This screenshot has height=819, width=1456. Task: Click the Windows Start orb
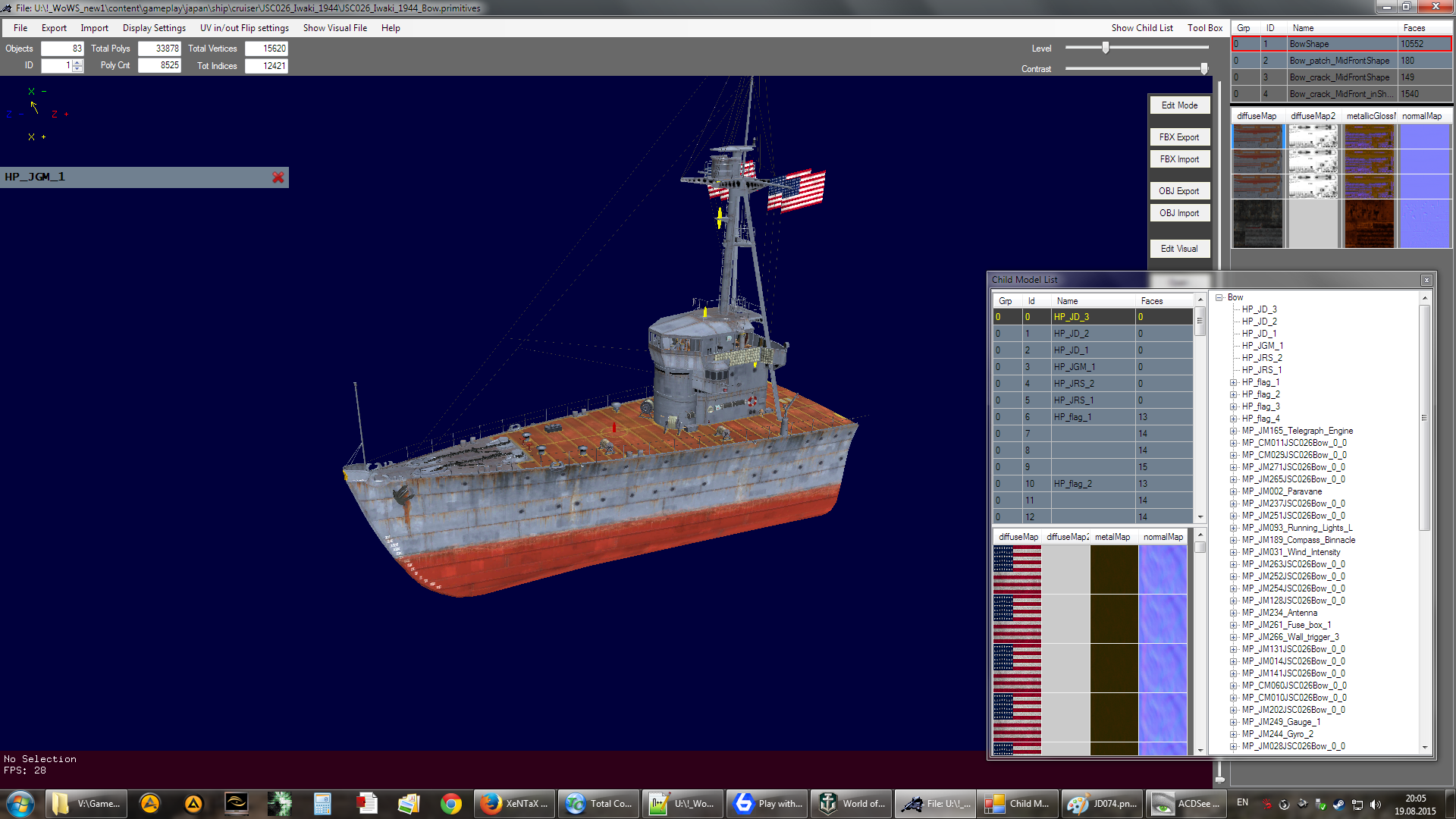click(20, 804)
